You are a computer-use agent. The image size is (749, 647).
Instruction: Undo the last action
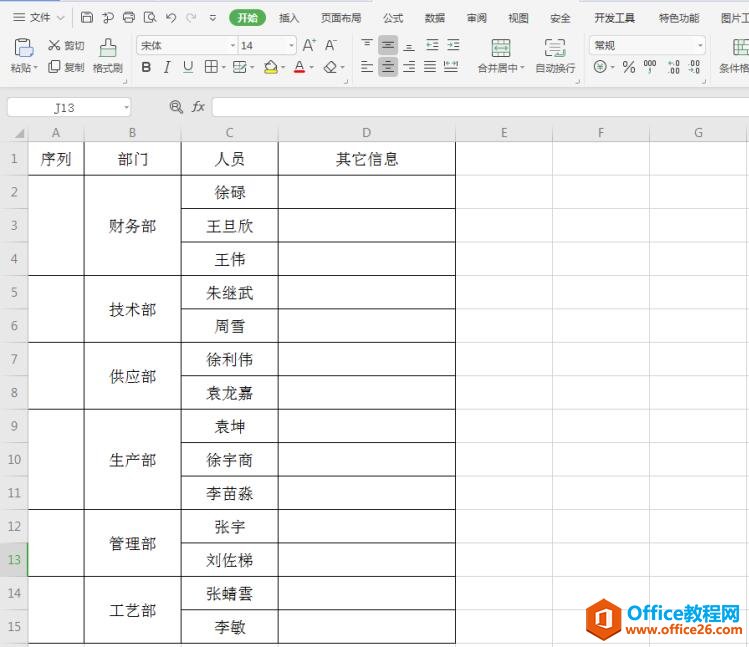[x=171, y=18]
